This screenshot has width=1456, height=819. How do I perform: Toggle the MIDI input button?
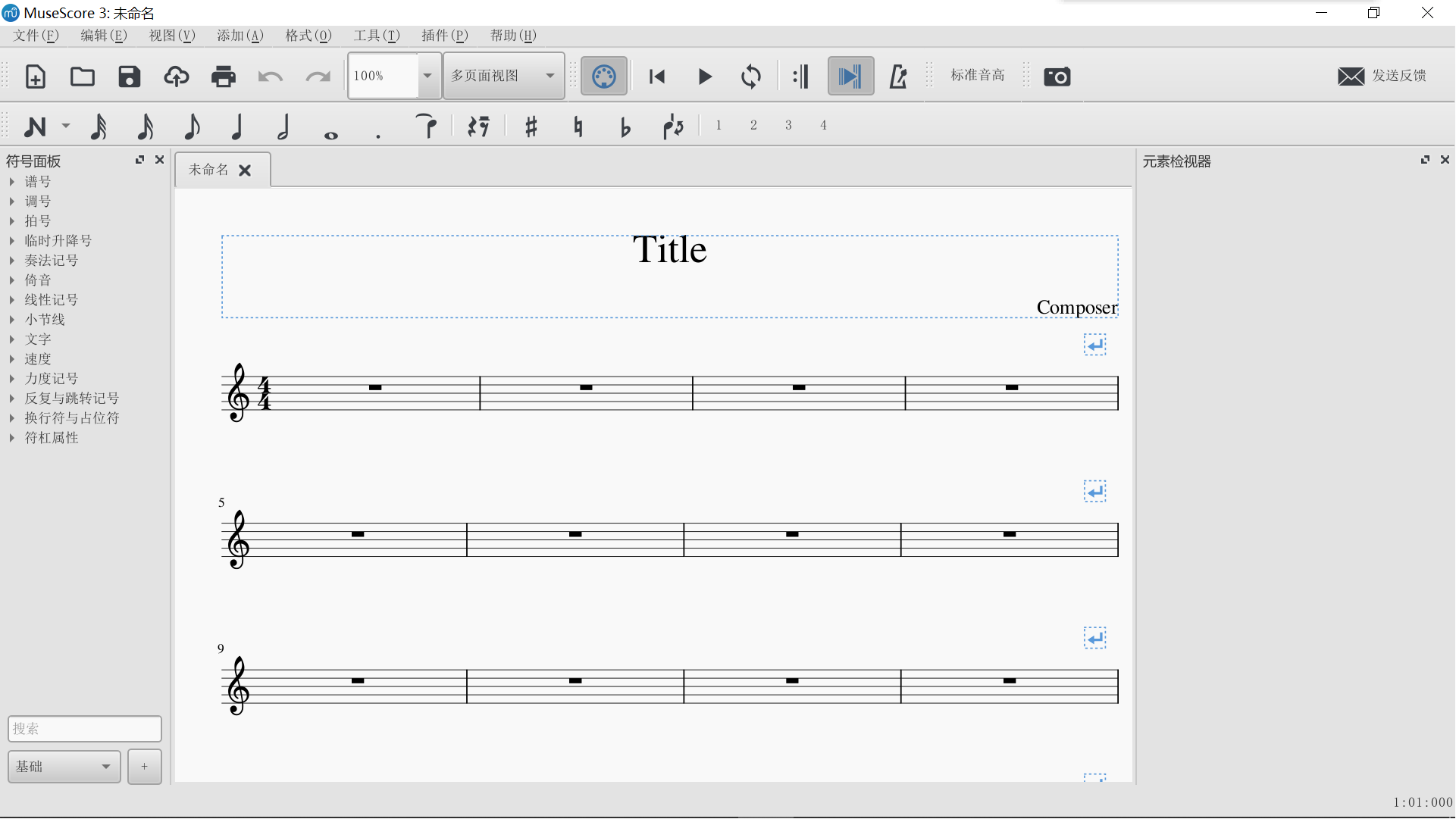(x=604, y=77)
